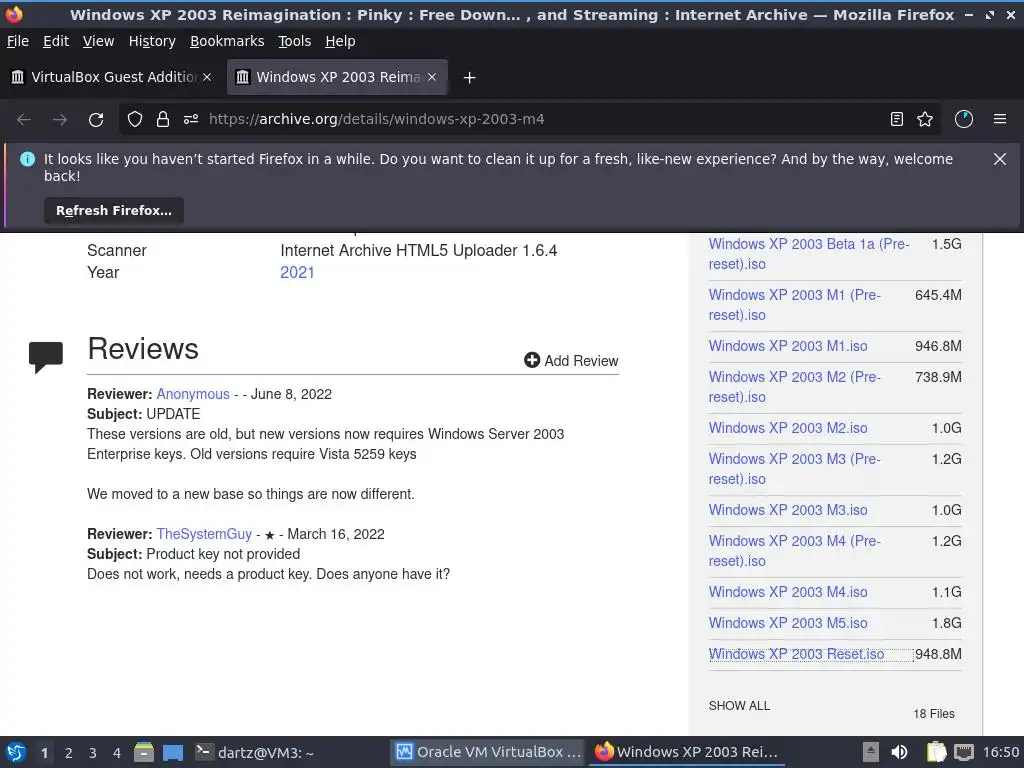Open the File menu
The width and height of the screenshot is (1024, 768).
pos(18,41)
